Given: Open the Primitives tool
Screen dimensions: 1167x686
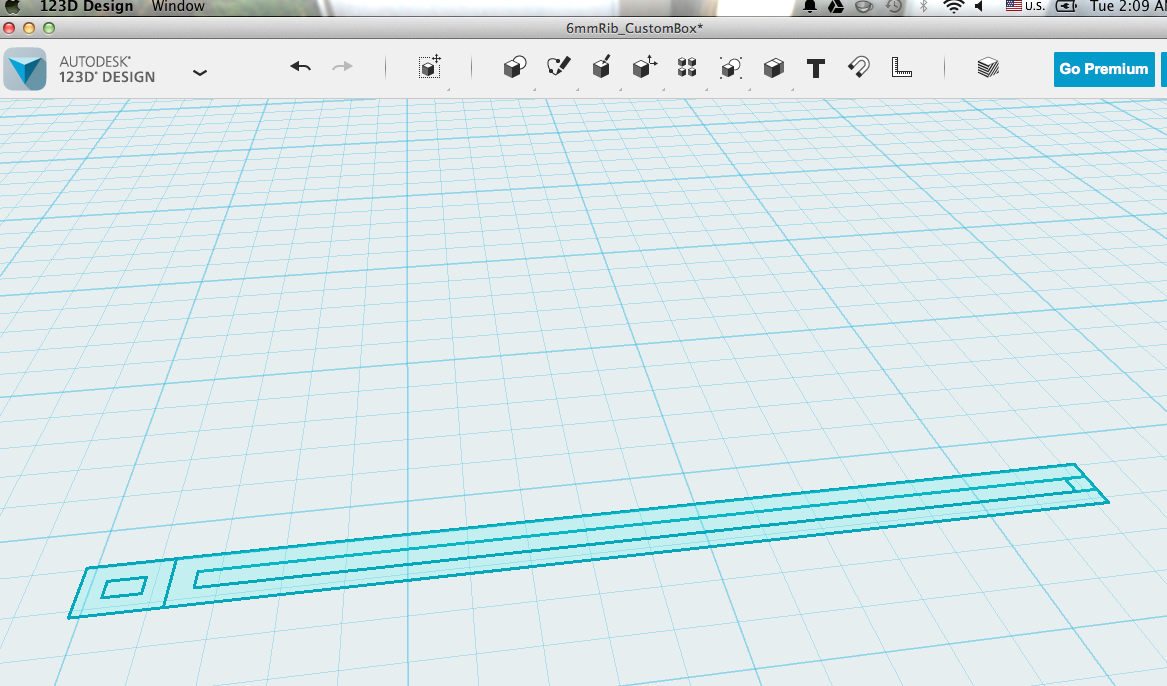Looking at the screenshot, I should (515, 68).
